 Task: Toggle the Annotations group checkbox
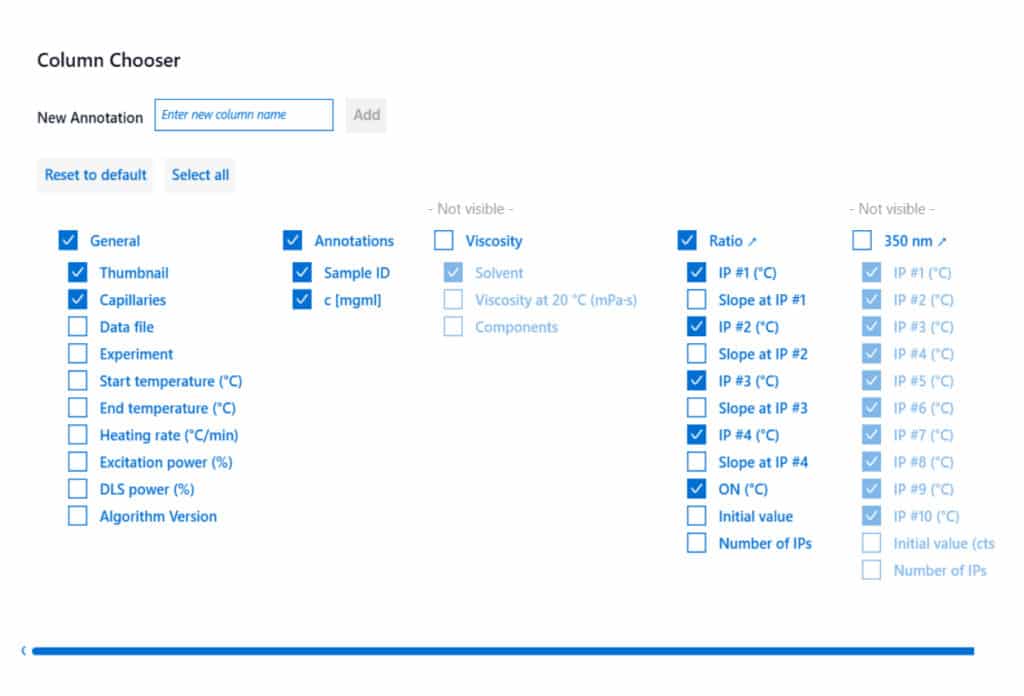point(293,240)
